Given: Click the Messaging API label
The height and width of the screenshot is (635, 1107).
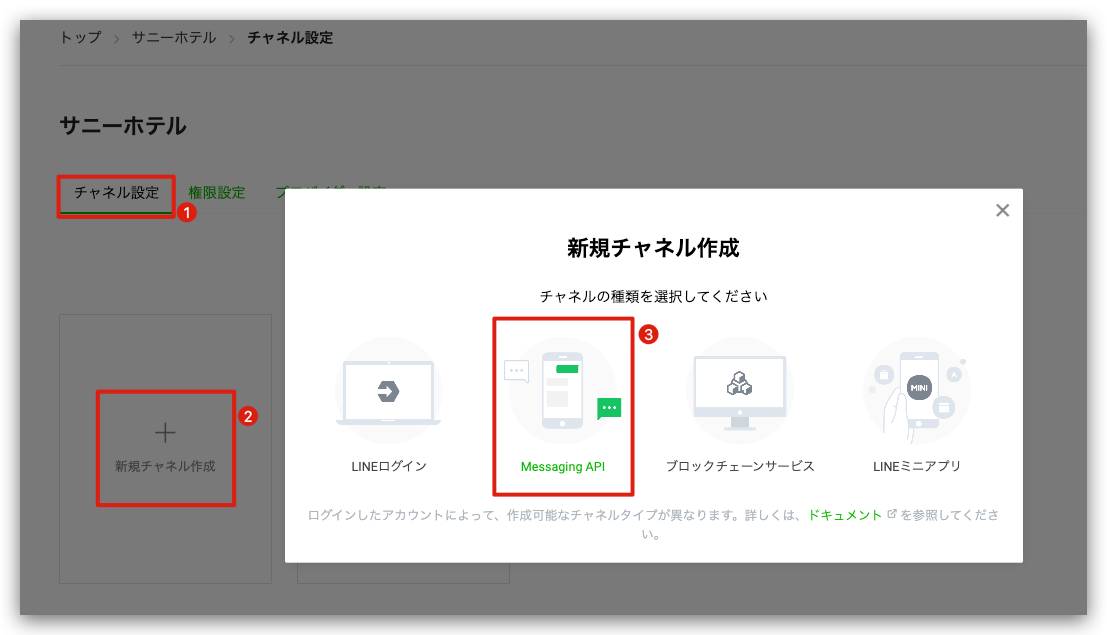Looking at the screenshot, I should [563, 467].
